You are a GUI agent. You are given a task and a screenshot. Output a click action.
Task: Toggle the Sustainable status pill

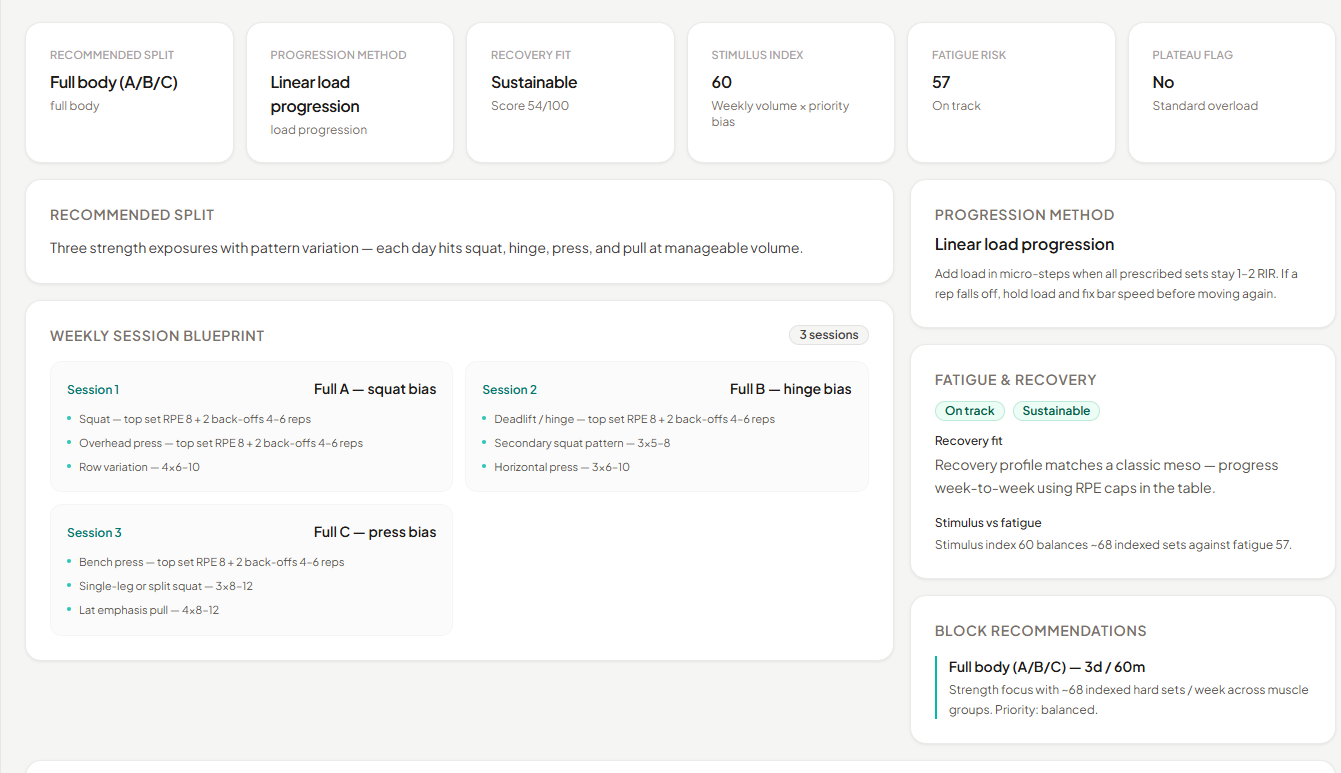pyautogui.click(x=1056, y=410)
